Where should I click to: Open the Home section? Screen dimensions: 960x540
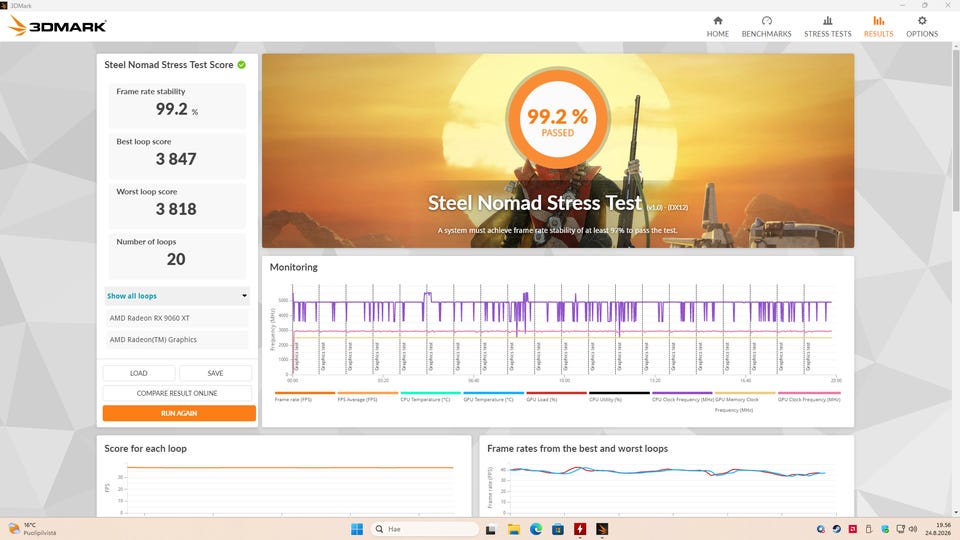(x=718, y=27)
